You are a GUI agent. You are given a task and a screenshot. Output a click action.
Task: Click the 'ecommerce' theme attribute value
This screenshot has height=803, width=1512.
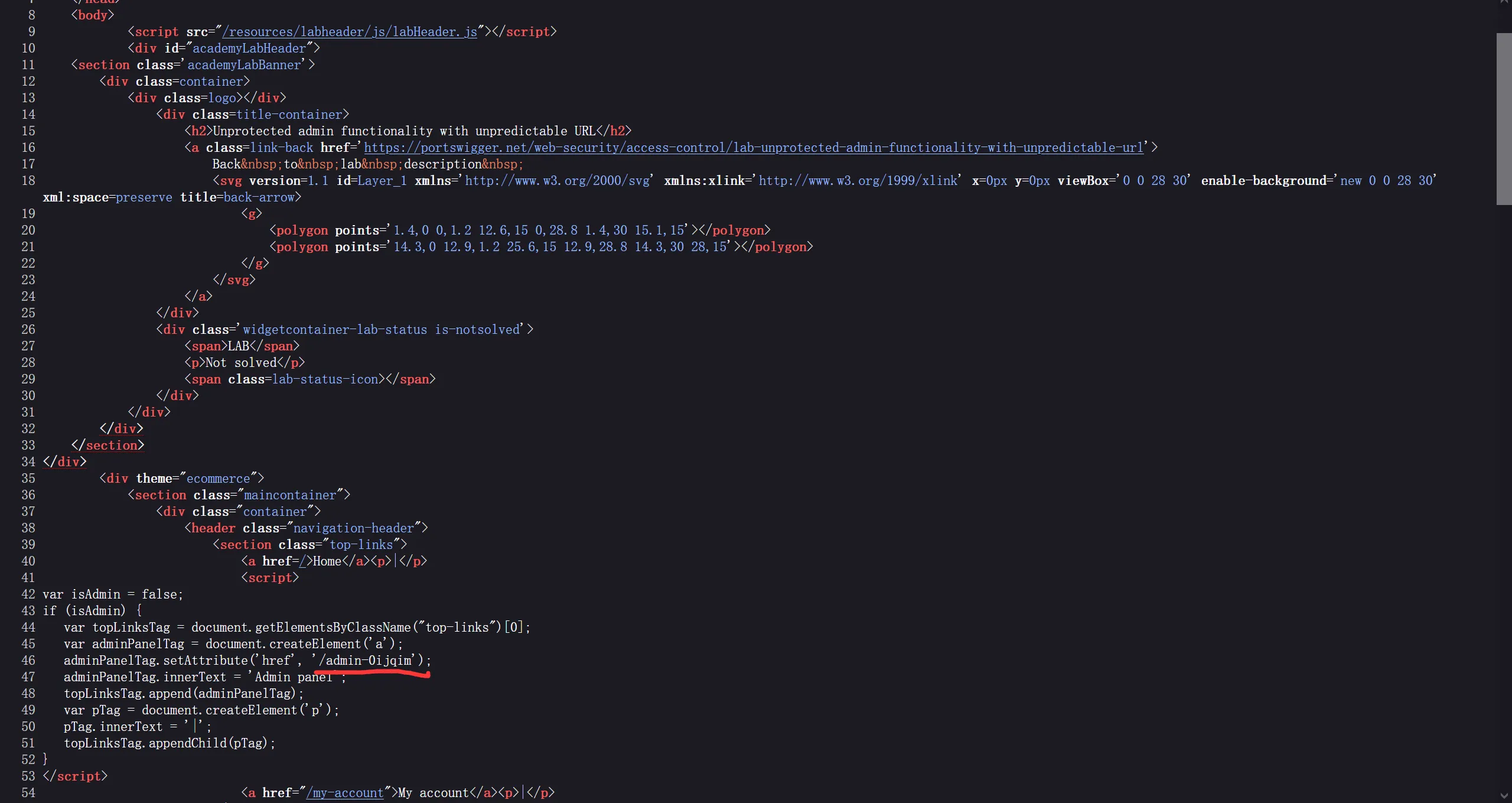[x=219, y=478]
